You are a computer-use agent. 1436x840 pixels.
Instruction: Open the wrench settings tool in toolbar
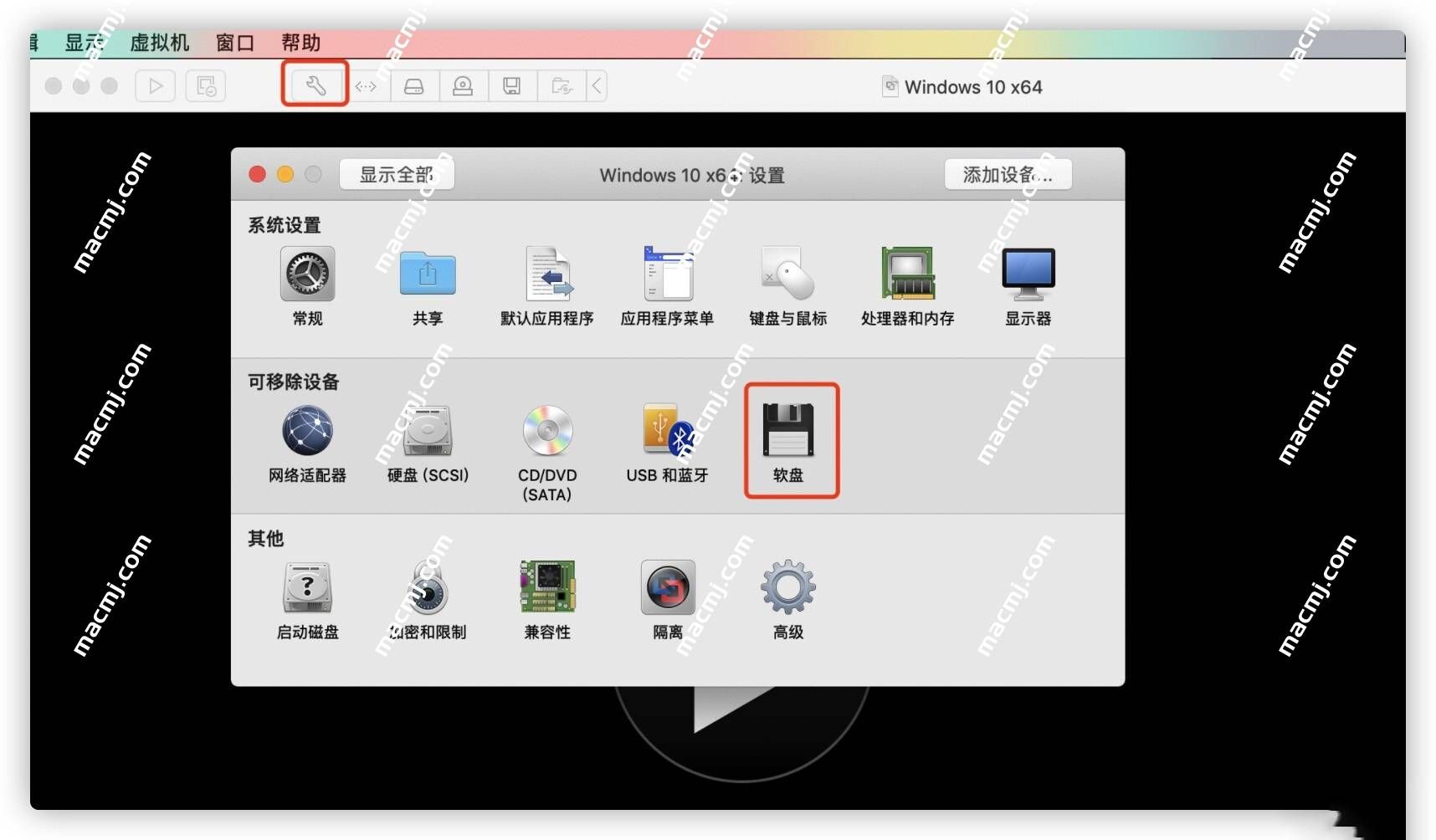point(316,85)
